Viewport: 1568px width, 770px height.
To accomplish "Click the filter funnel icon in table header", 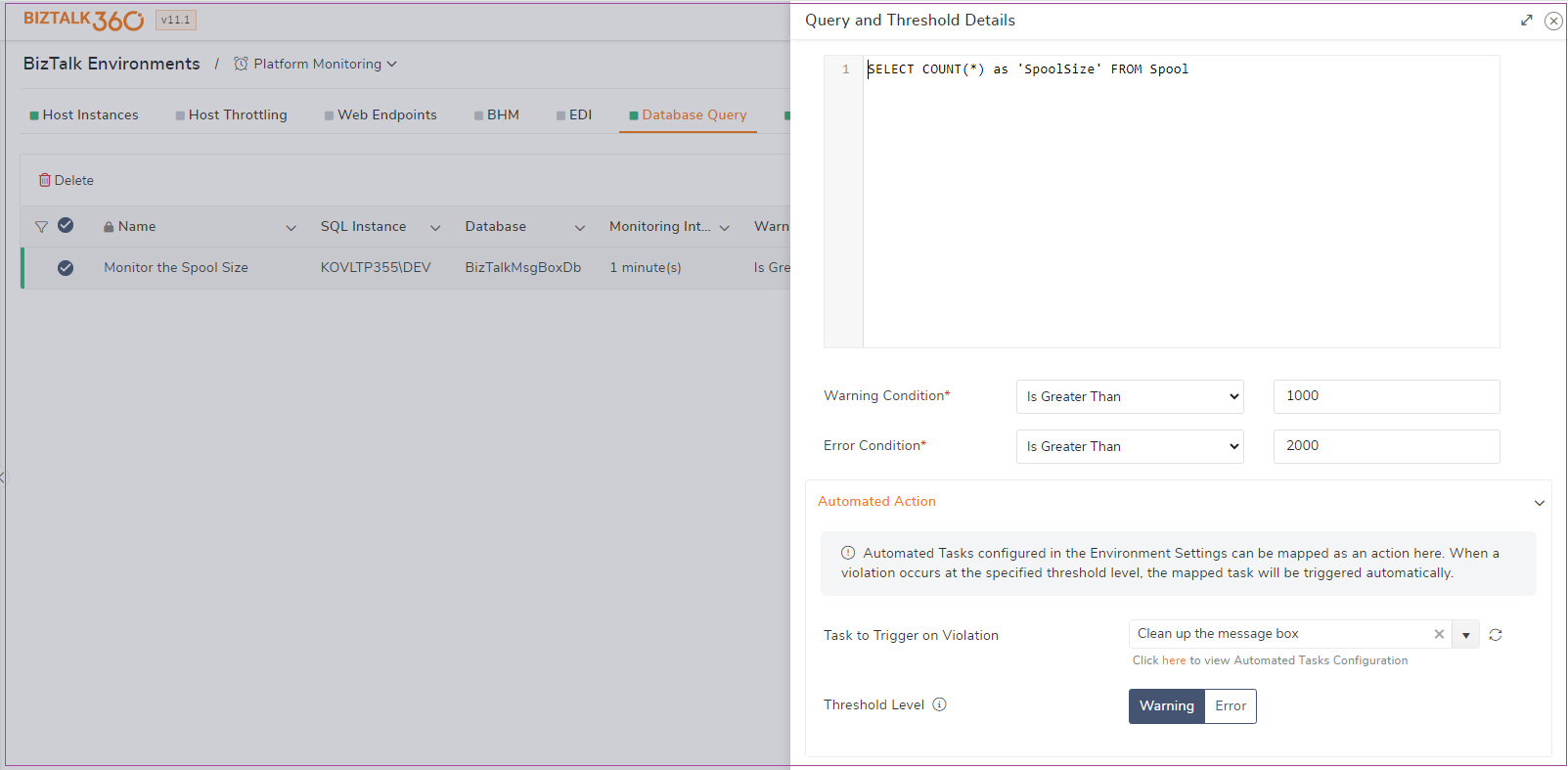I will [41, 227].
